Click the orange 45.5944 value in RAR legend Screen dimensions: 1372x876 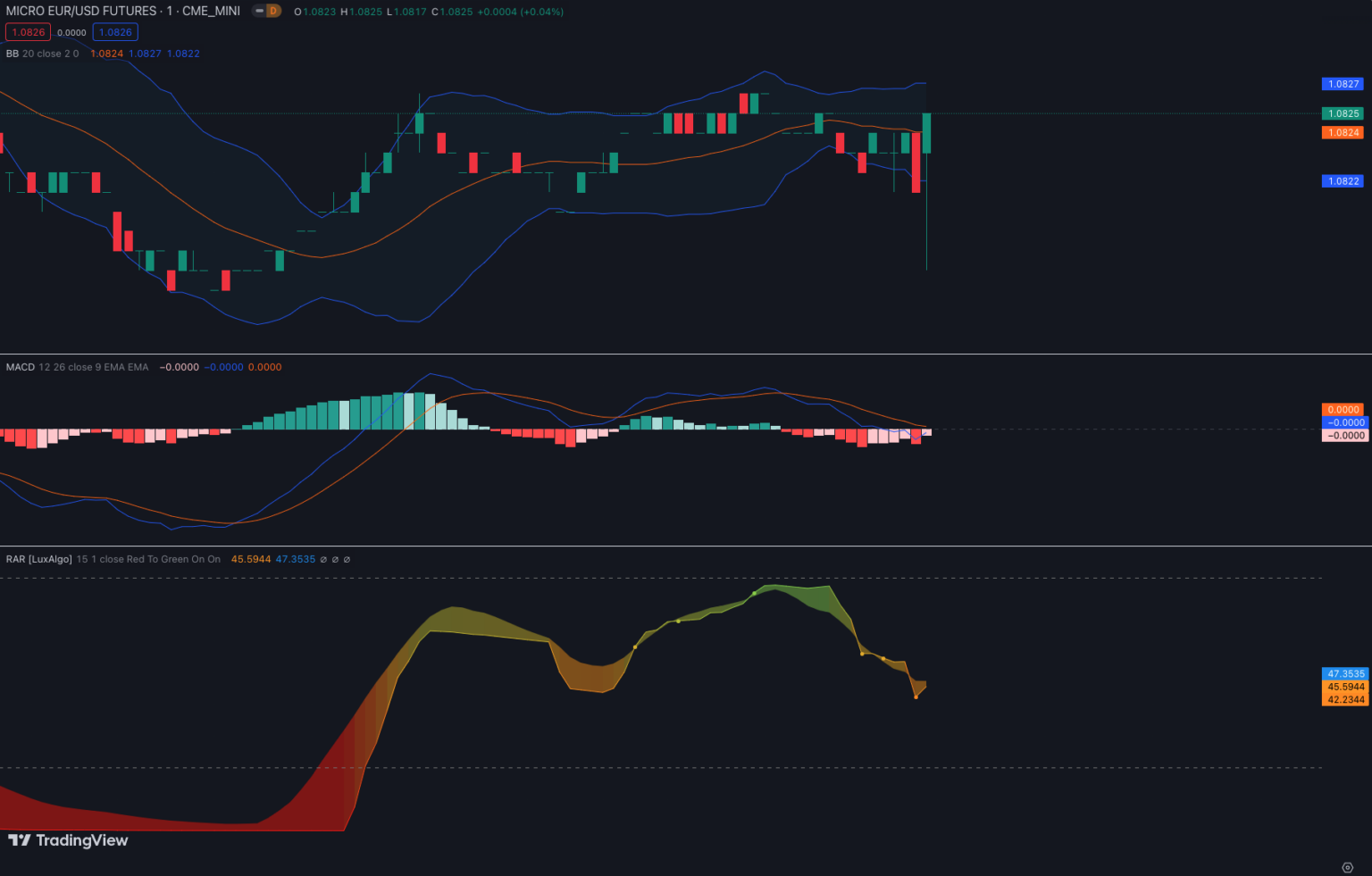coord(251,559)
